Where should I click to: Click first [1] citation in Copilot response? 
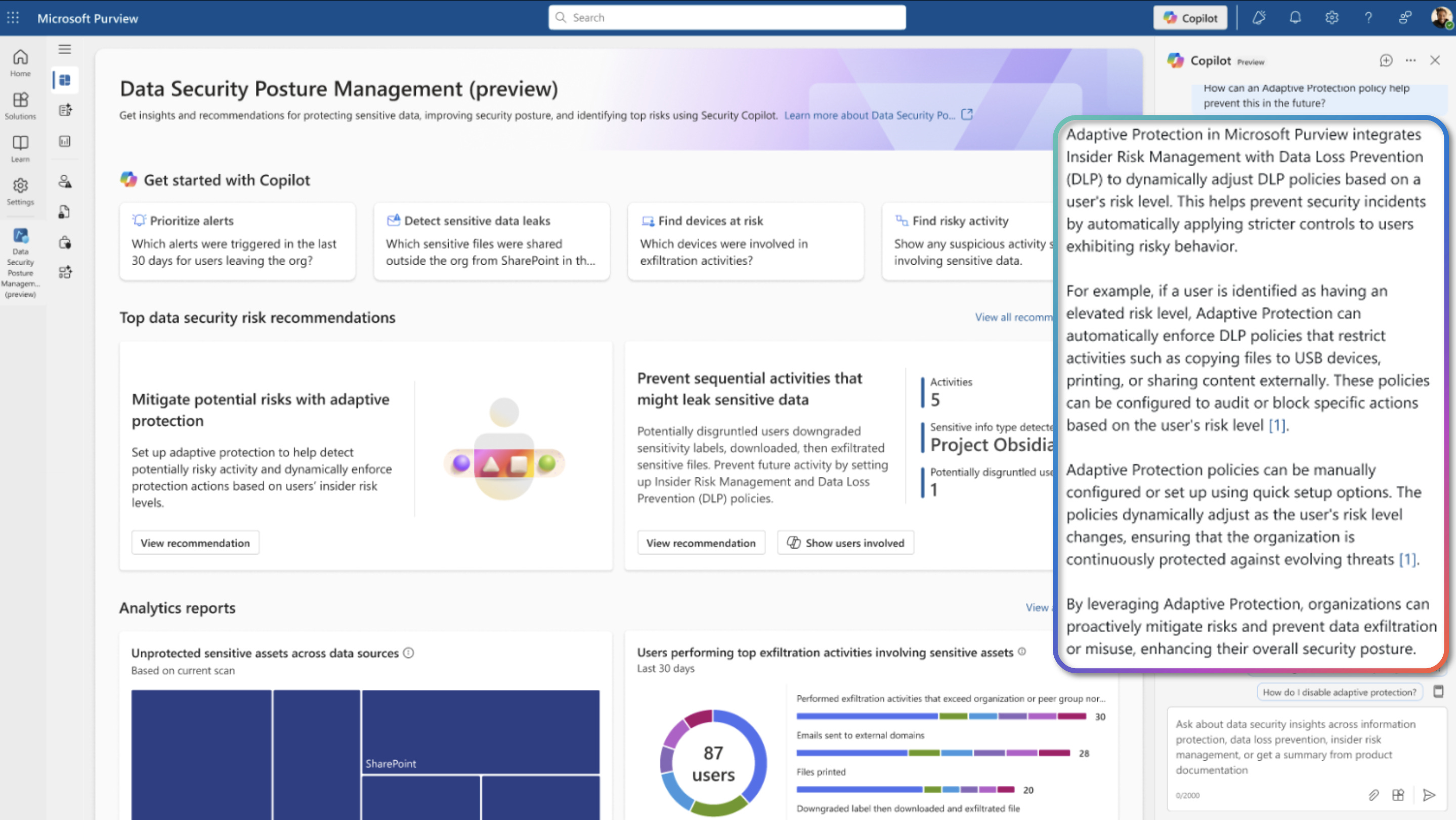click(1277, 425)
